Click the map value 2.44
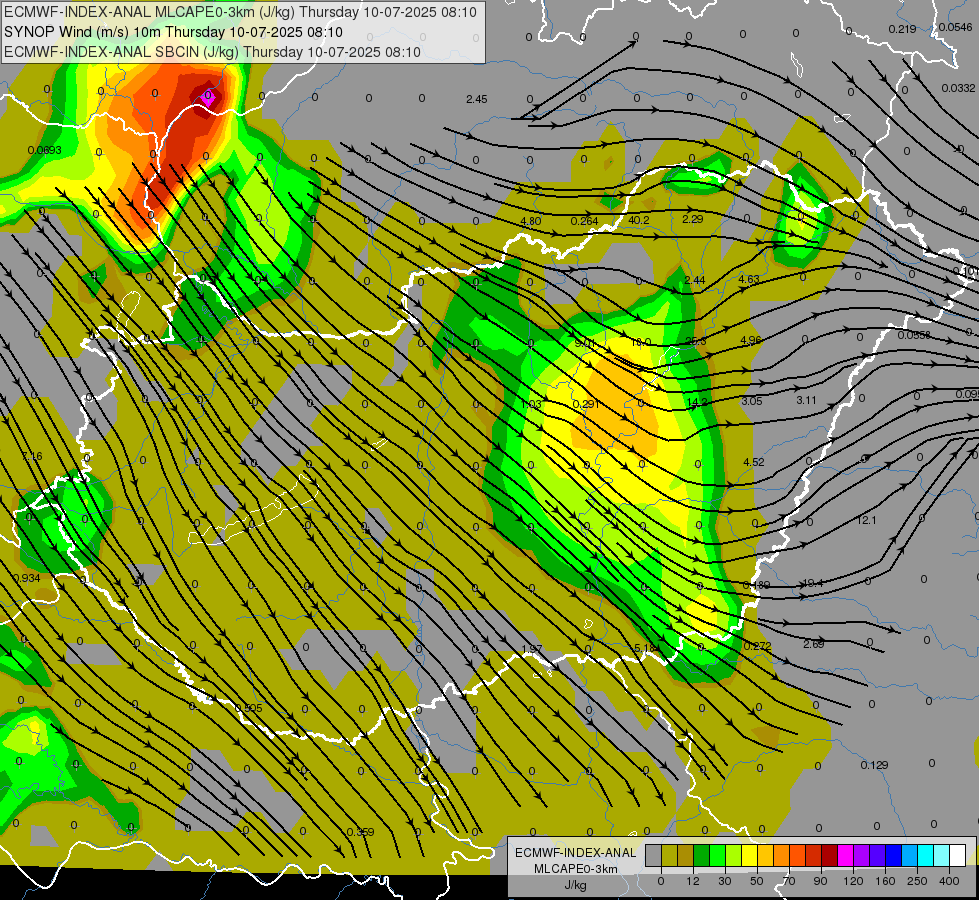The image size is (979, 900). pos(694,280)
